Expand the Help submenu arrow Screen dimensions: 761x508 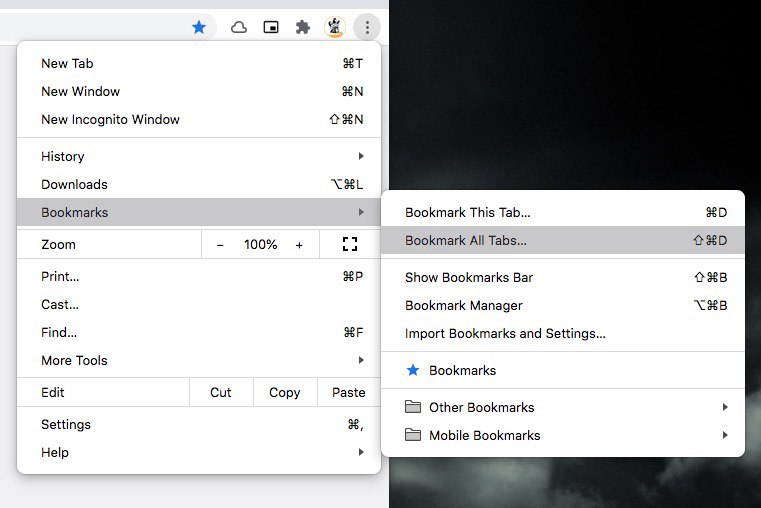click(x=361, y=452)
